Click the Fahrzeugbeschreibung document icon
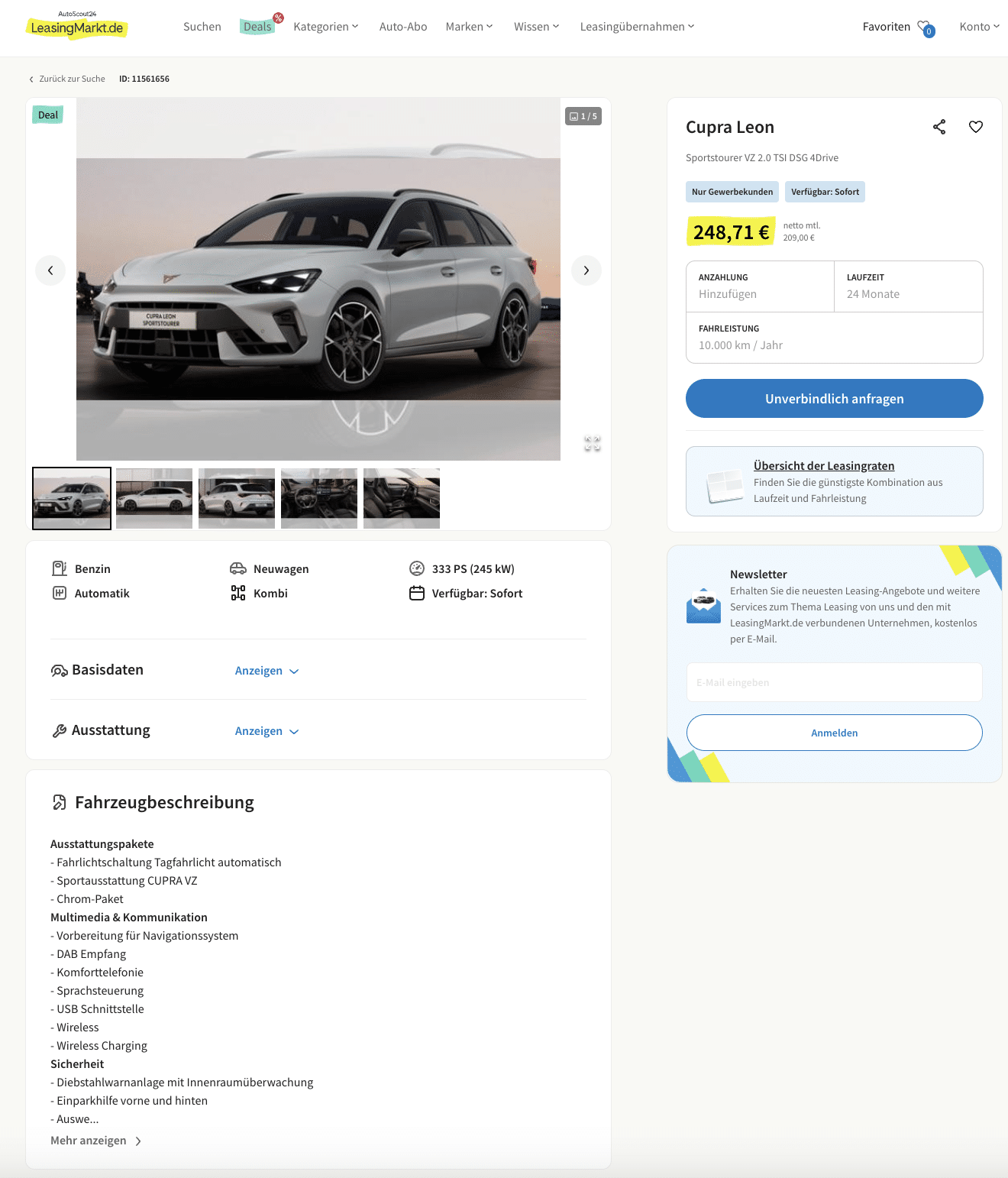This screenshot has height=1178, width=1008. [60, 802]
